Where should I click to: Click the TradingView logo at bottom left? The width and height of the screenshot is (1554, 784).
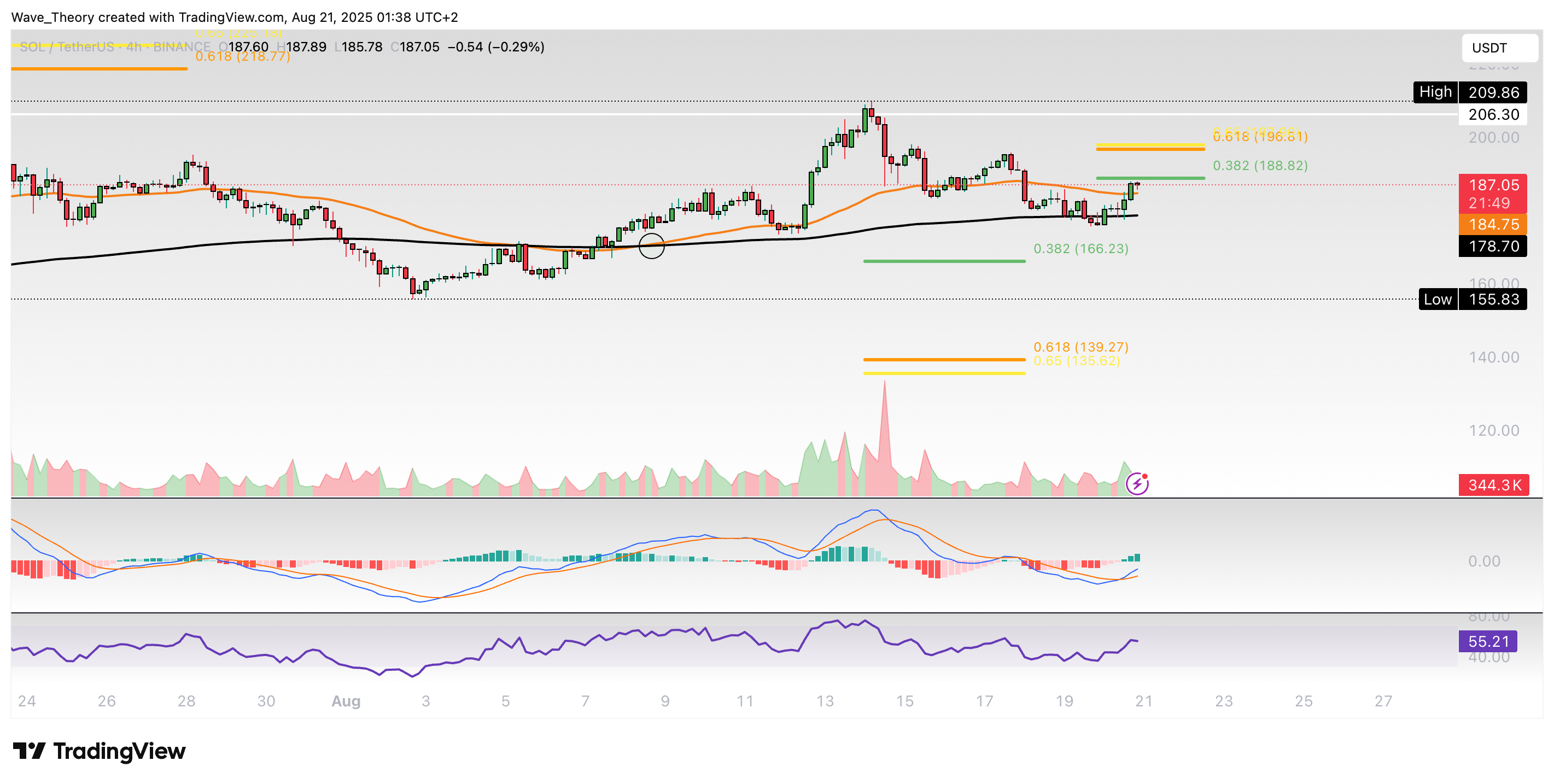pos(100,751)
